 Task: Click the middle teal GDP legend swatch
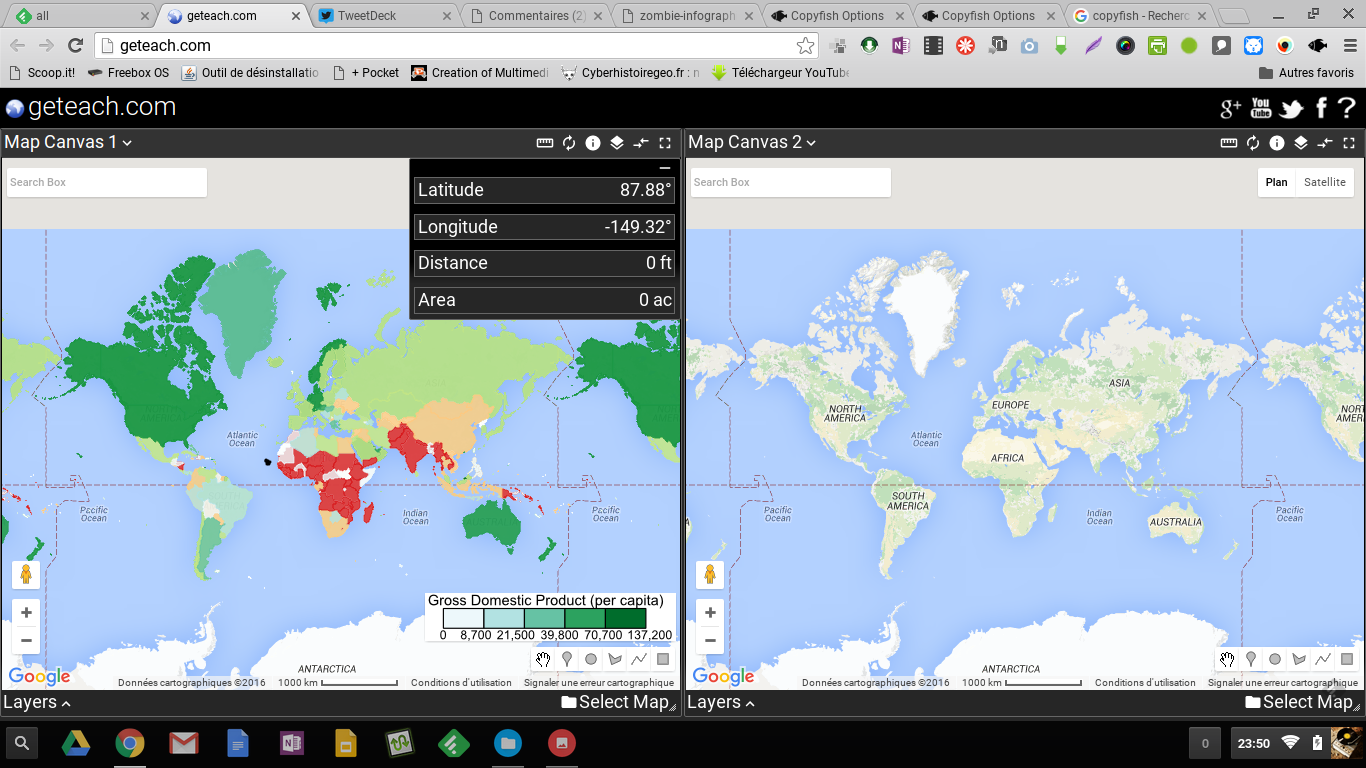point(544,619)
